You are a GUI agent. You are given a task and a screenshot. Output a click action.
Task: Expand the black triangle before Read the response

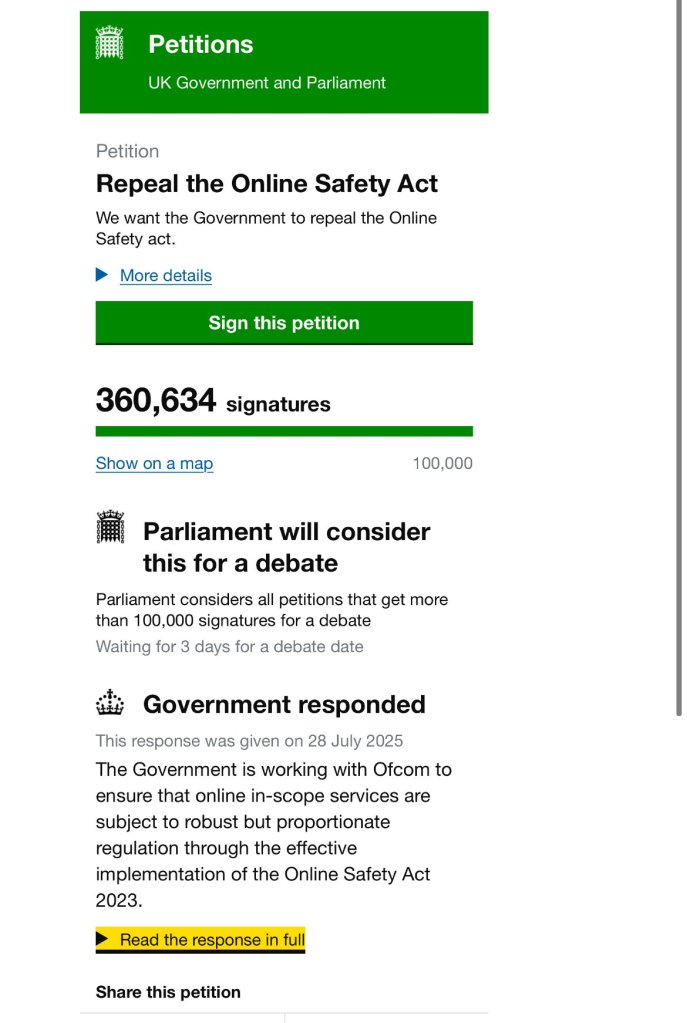point(102,939)
